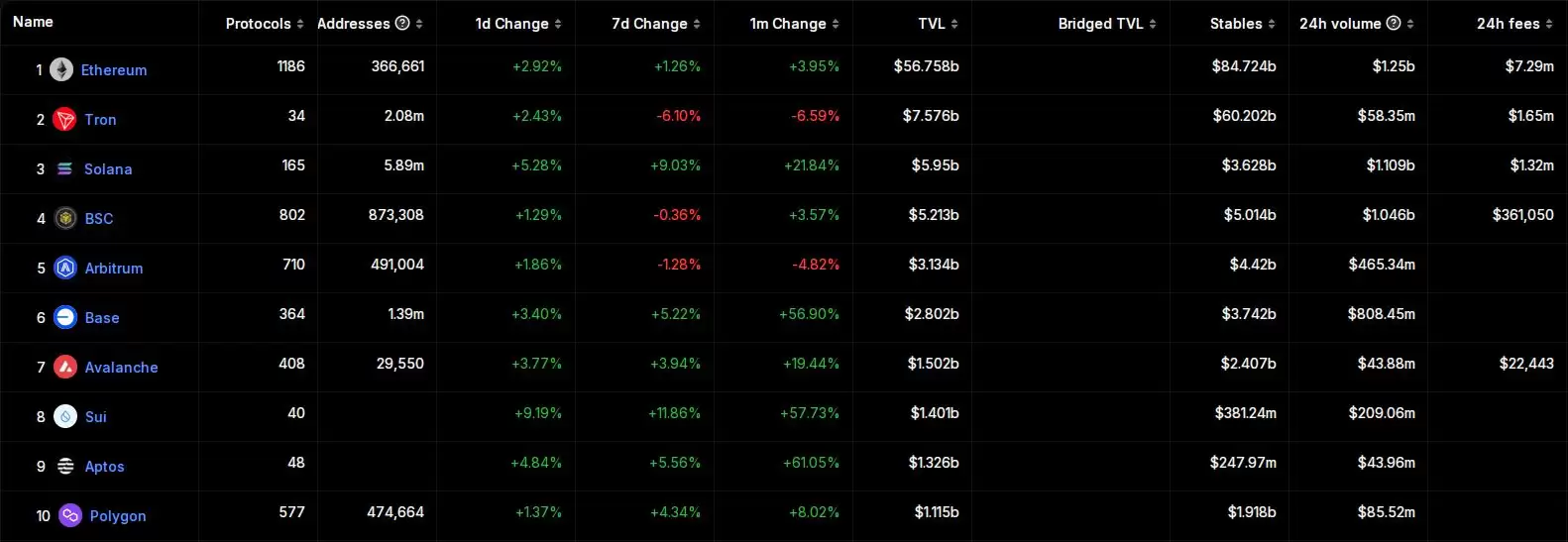Click the BSC chain logo icon
This screenshot has width=1568, height=542.
[65, 219]
